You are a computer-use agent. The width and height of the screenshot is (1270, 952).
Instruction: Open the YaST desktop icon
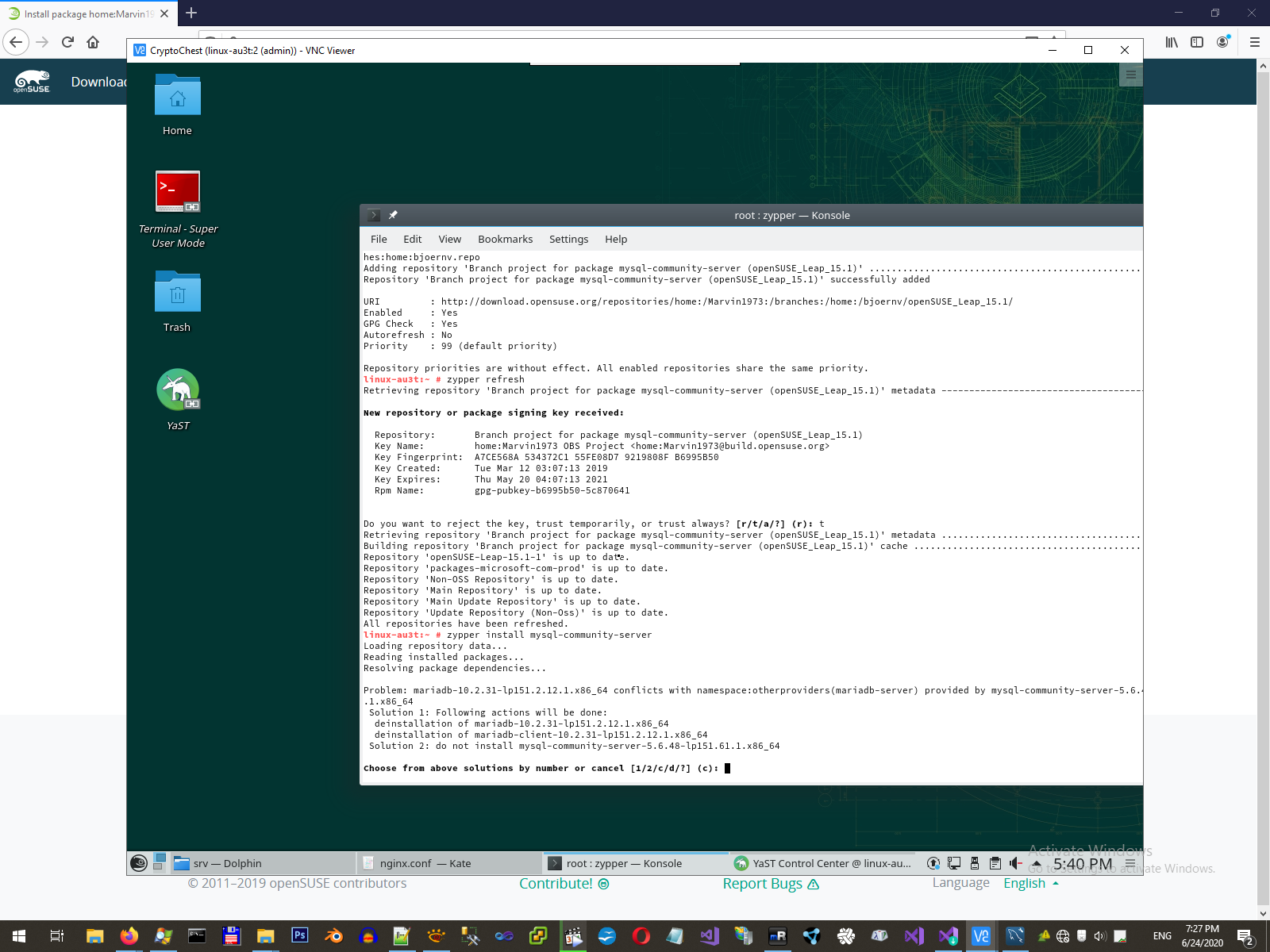pos(178,390)
